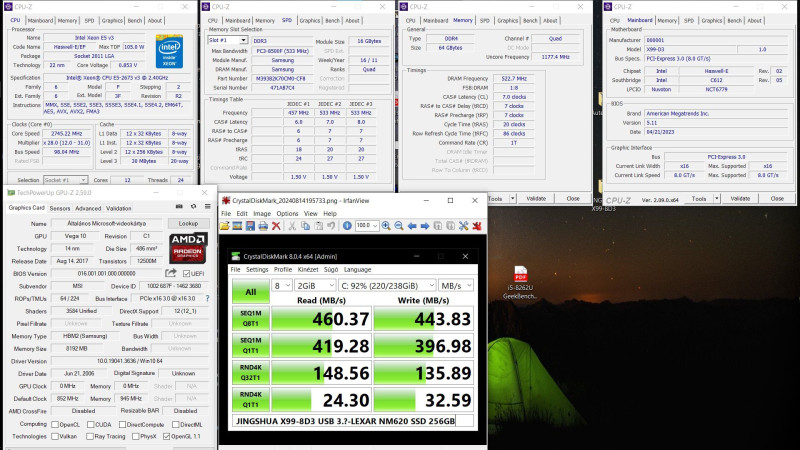Toggle the DirectCompute checkbox in GPU-Z
Viewport: 800px width, 450px height.
122,424
